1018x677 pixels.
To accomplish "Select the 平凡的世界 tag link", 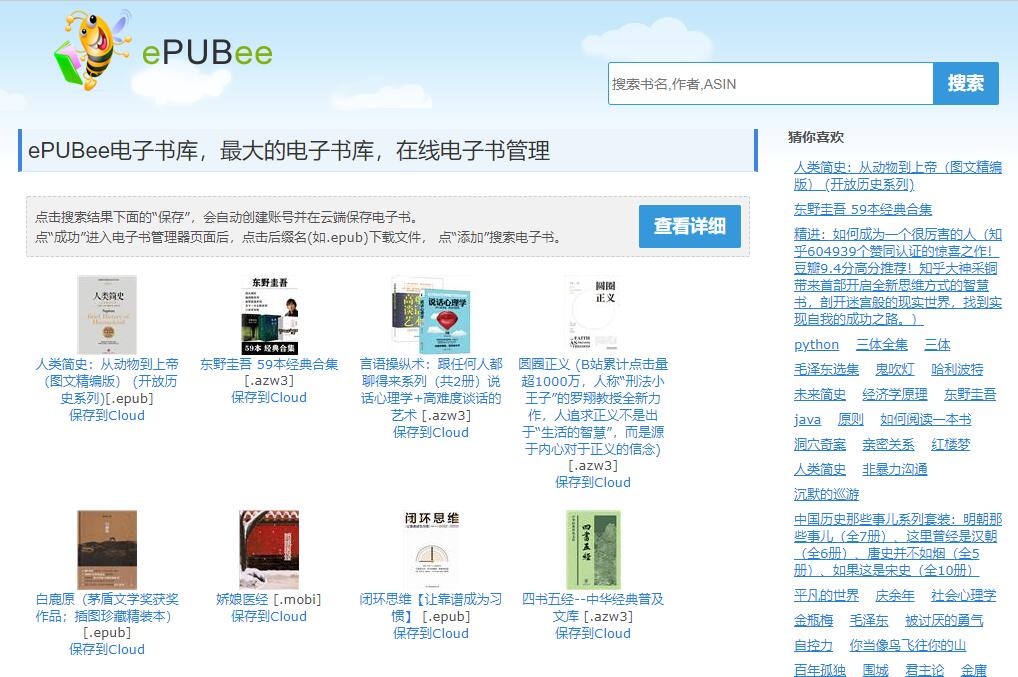I will coord(826,595).
